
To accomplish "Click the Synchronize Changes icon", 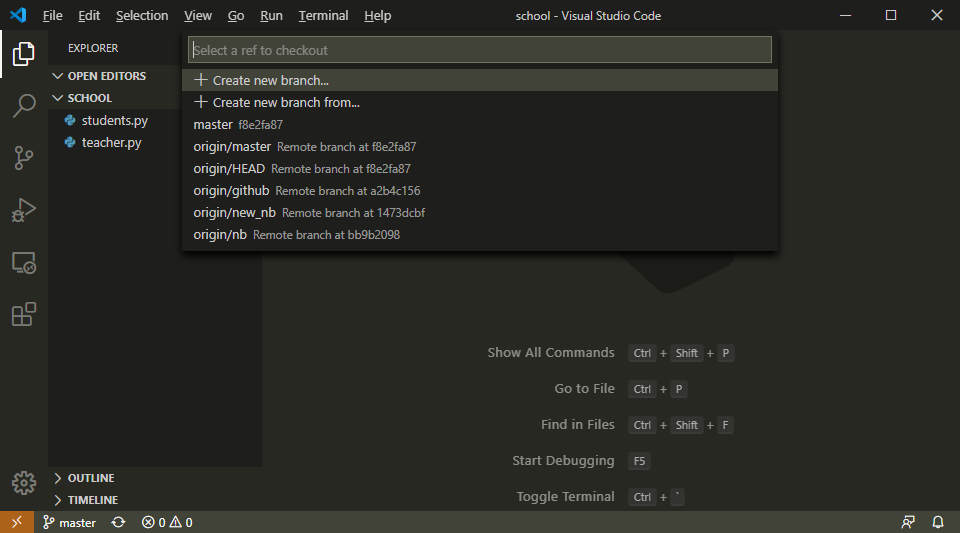I will click(x=118, y=523).
